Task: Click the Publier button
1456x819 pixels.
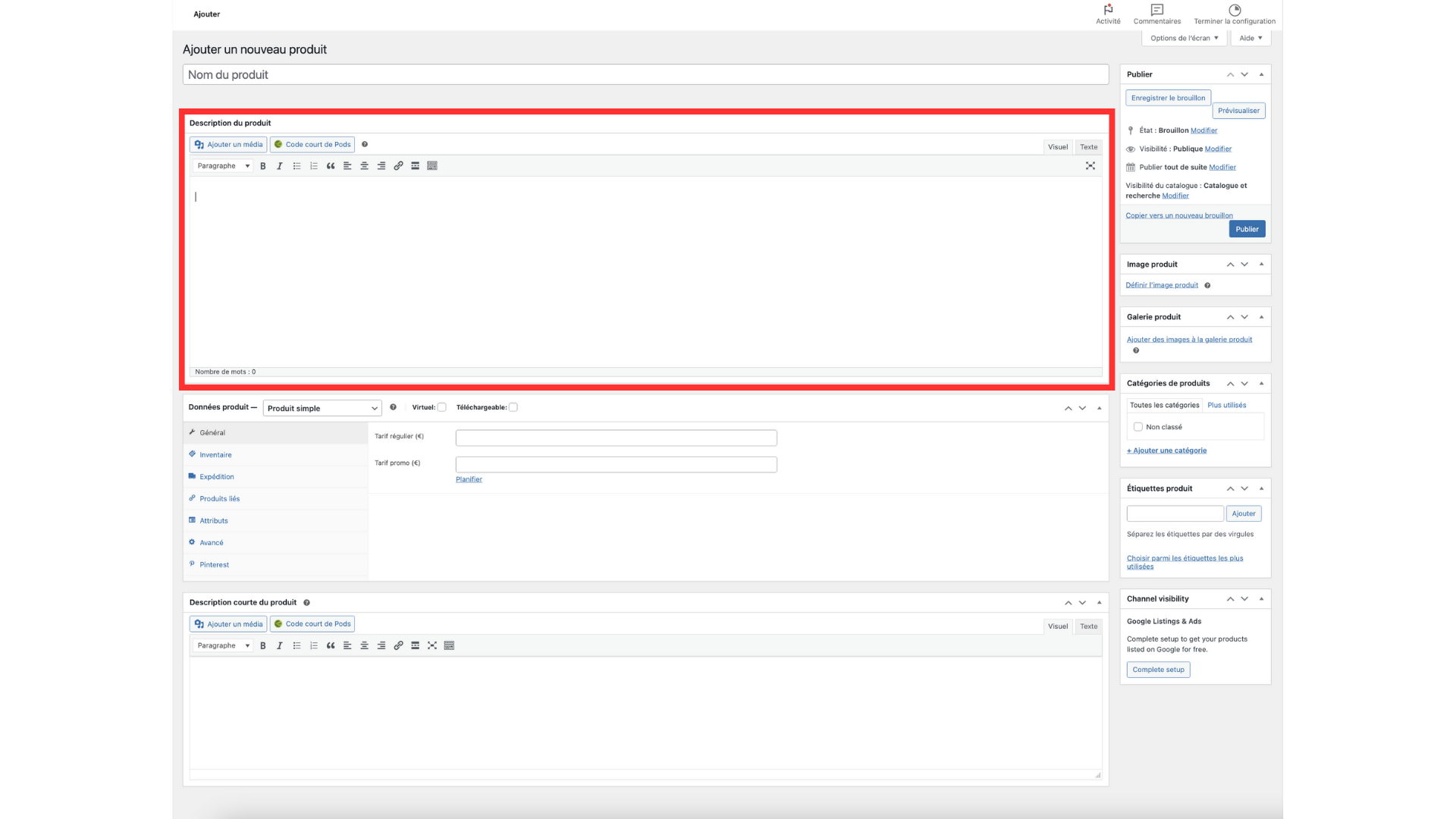Action: 1247,229
